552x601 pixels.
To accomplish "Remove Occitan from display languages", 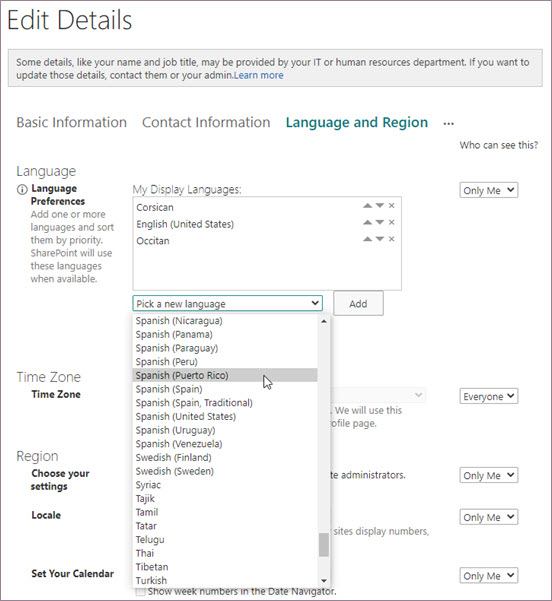I will [x=391, y=239].
